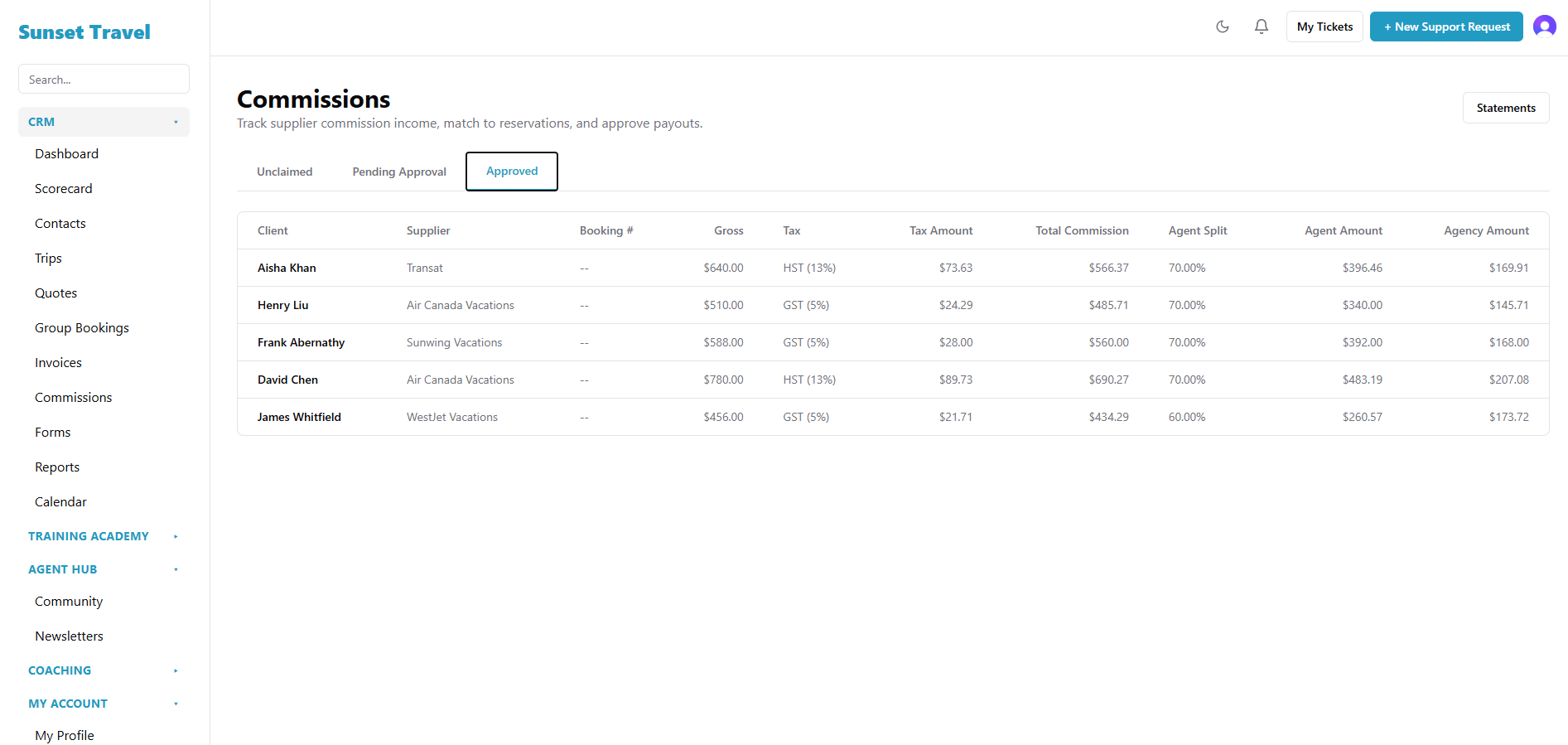Collapse the My Account section

click(x=104, y=704)
